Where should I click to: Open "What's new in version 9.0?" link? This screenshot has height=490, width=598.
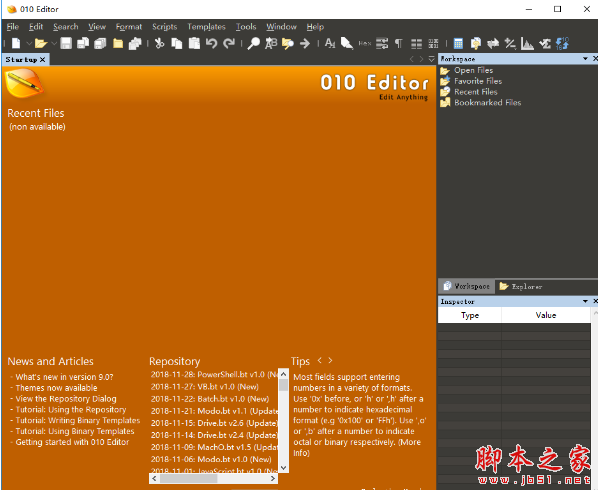pos(64,377)
